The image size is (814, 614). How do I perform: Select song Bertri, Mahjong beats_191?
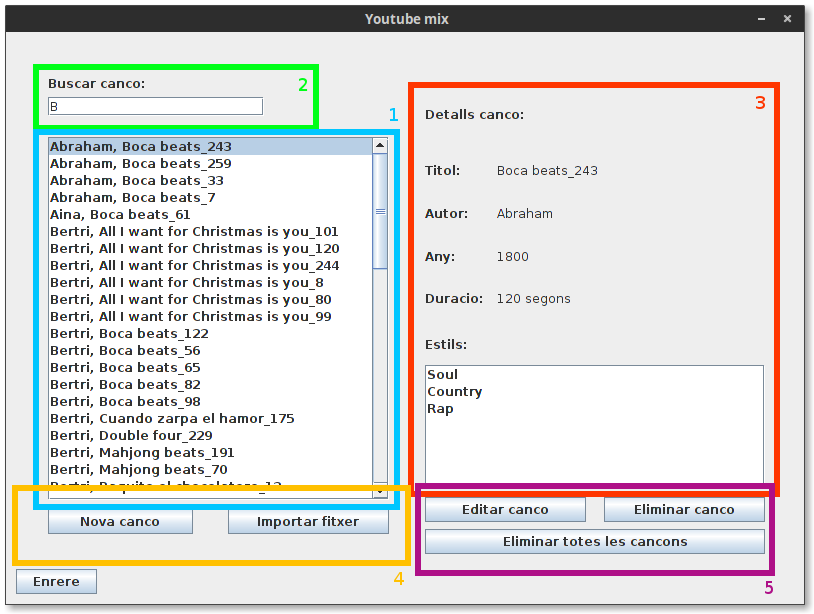point(211,453)
